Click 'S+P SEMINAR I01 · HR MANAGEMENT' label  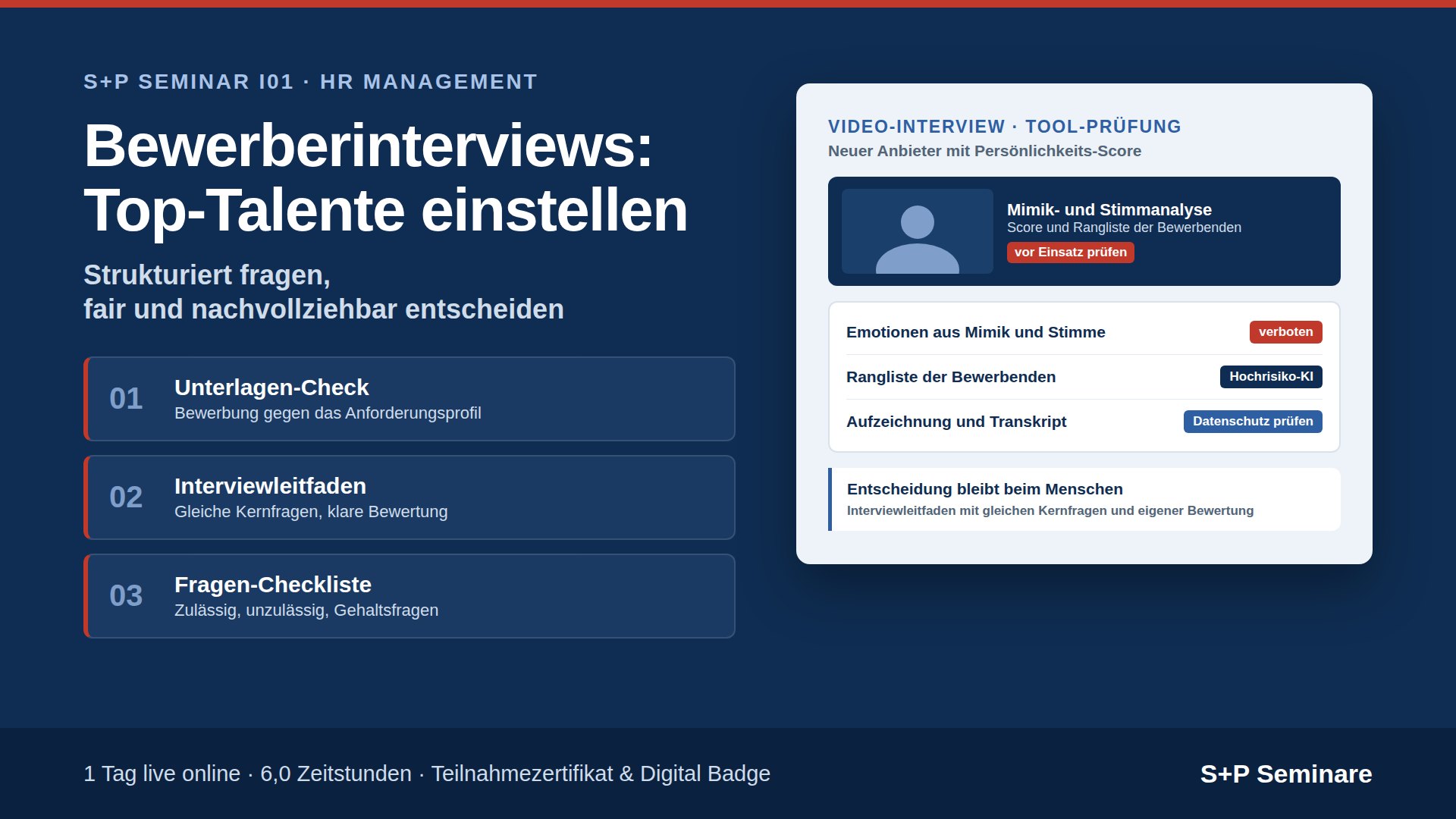click(x=310, y=82)
